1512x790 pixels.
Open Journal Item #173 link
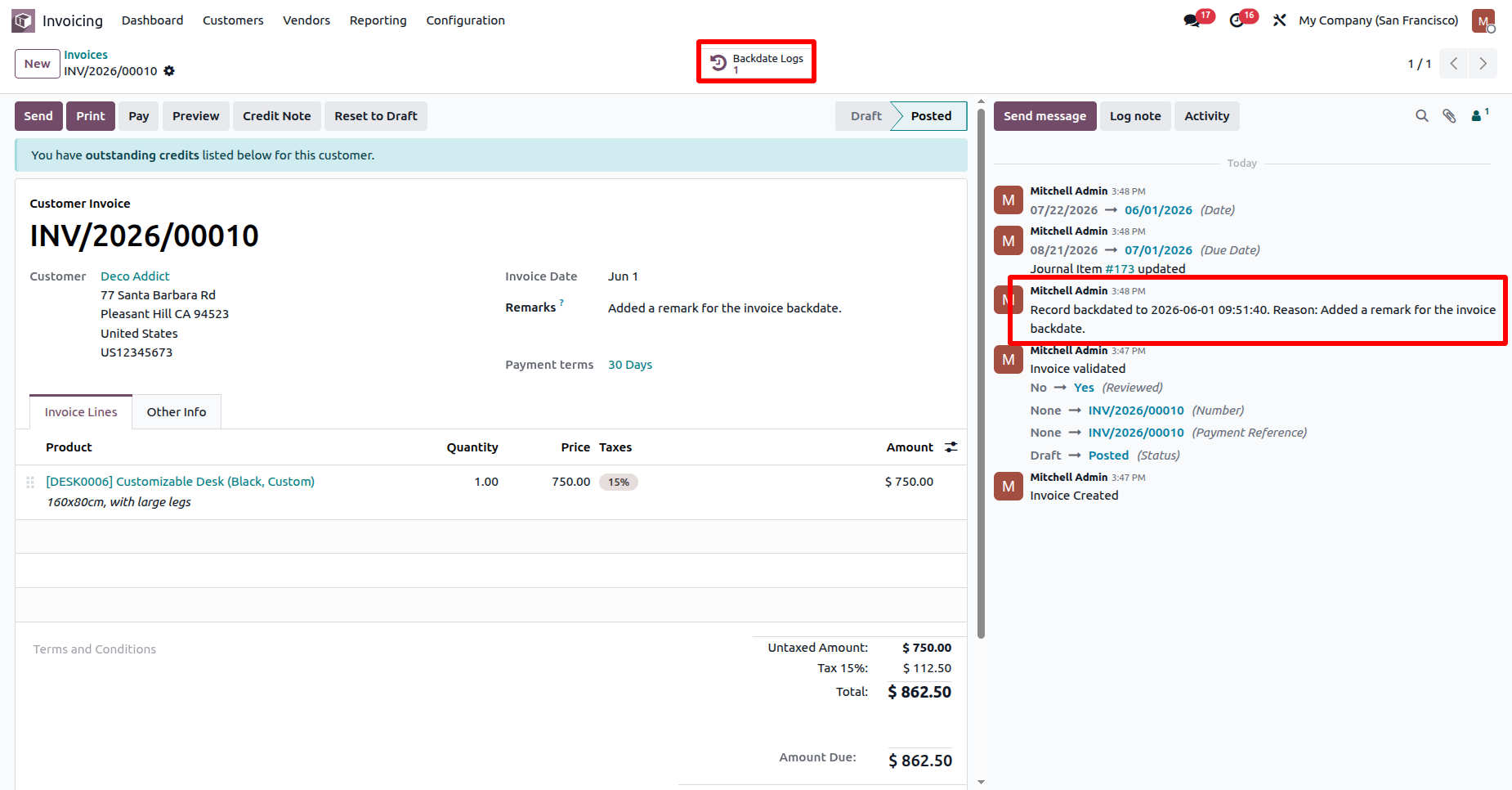(x=1120, y=269)
